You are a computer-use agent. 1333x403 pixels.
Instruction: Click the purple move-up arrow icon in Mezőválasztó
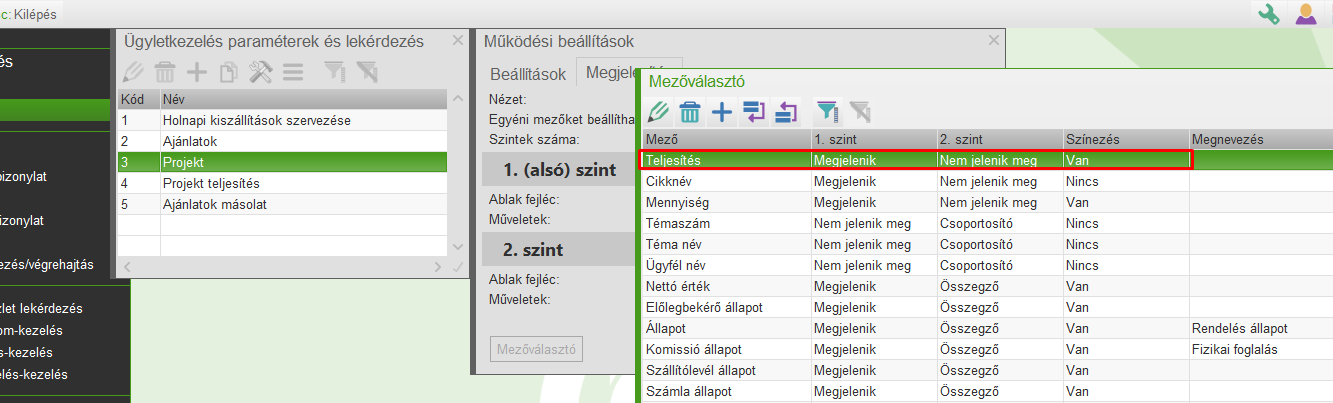pyautogui.click(x=786, y=112)
